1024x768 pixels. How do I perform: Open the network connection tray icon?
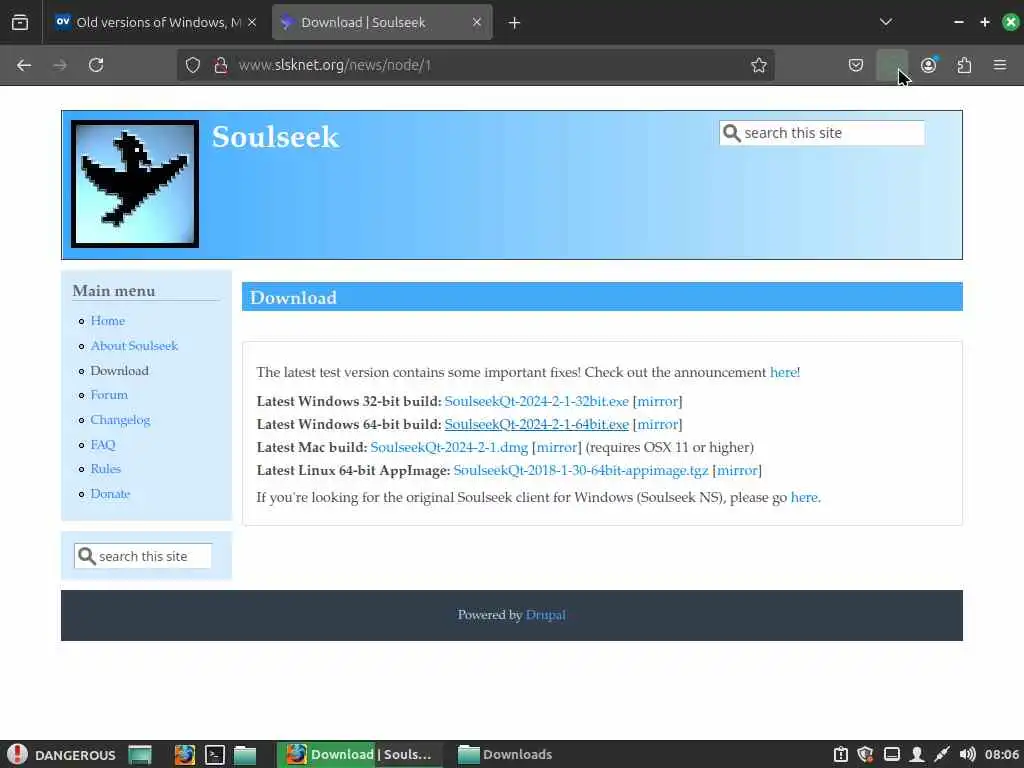tap(942, 755)
